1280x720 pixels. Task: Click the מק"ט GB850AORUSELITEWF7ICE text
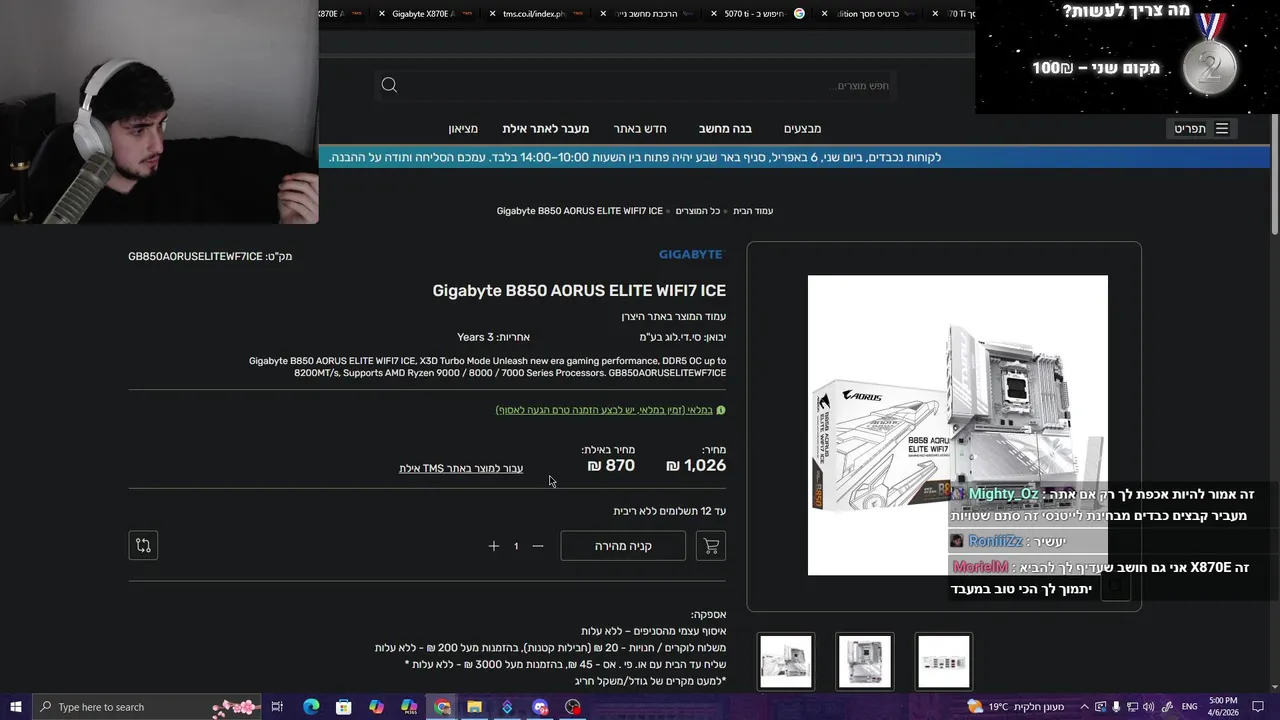click(210, 257)
